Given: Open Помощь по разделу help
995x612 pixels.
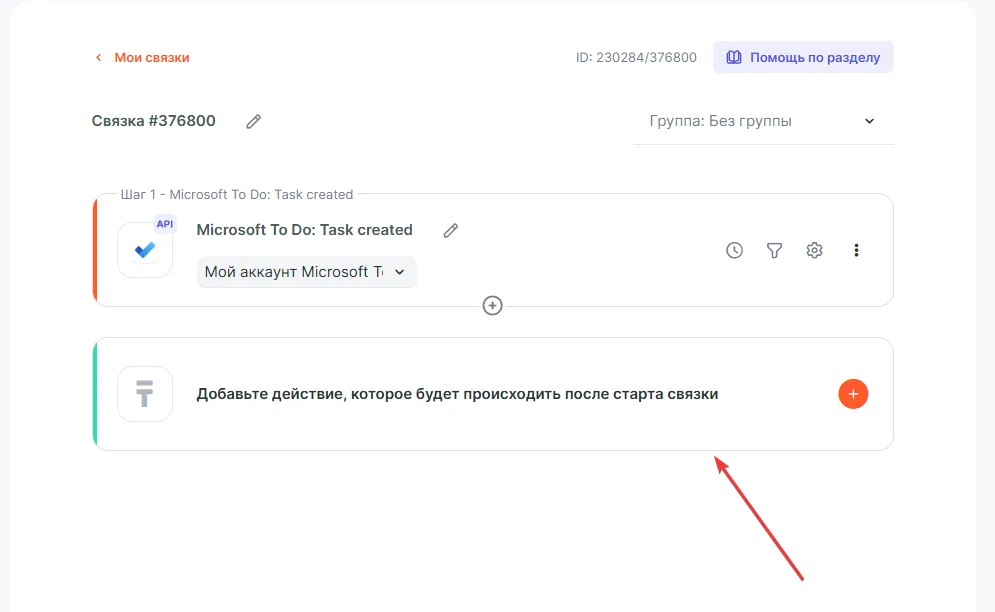Looking at the screenshot, I should click(x=814, y=57).
